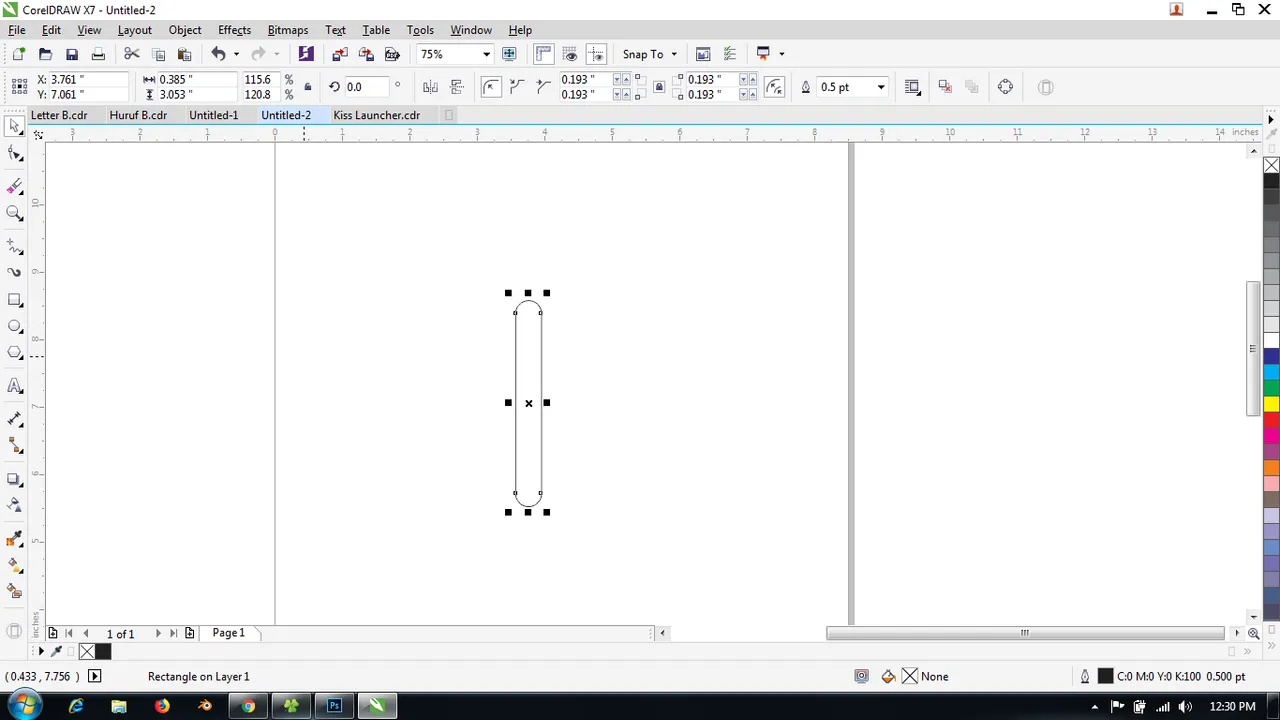The height and width of the screenshot is (720, 1280).
Task: Switch to the Letter B.cdr document tab
Action: [x=59, y=115]
